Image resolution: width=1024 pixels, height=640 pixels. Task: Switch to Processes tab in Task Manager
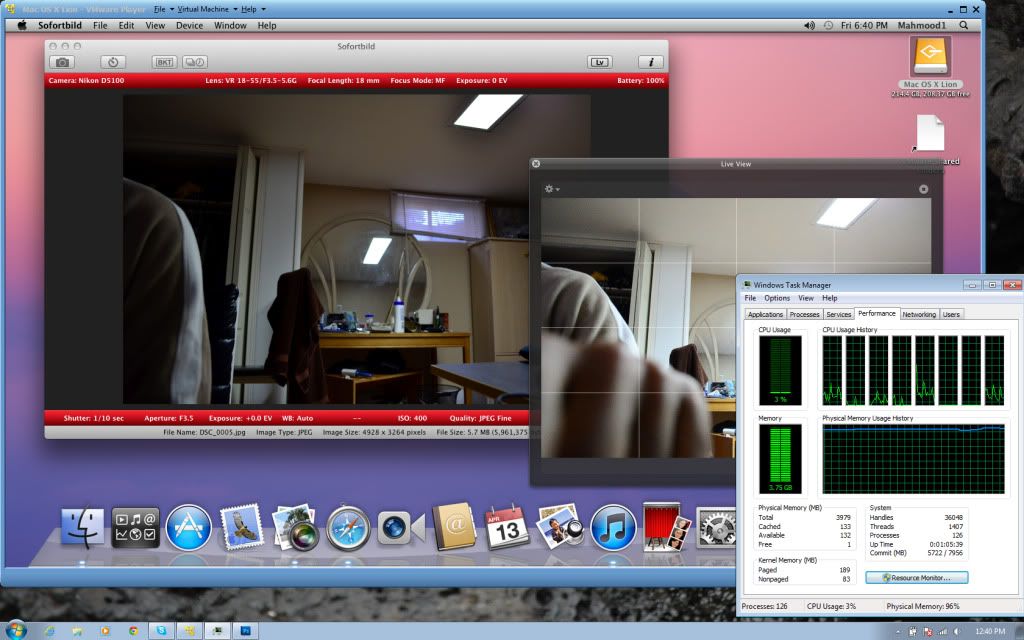[x=805, y=314]
